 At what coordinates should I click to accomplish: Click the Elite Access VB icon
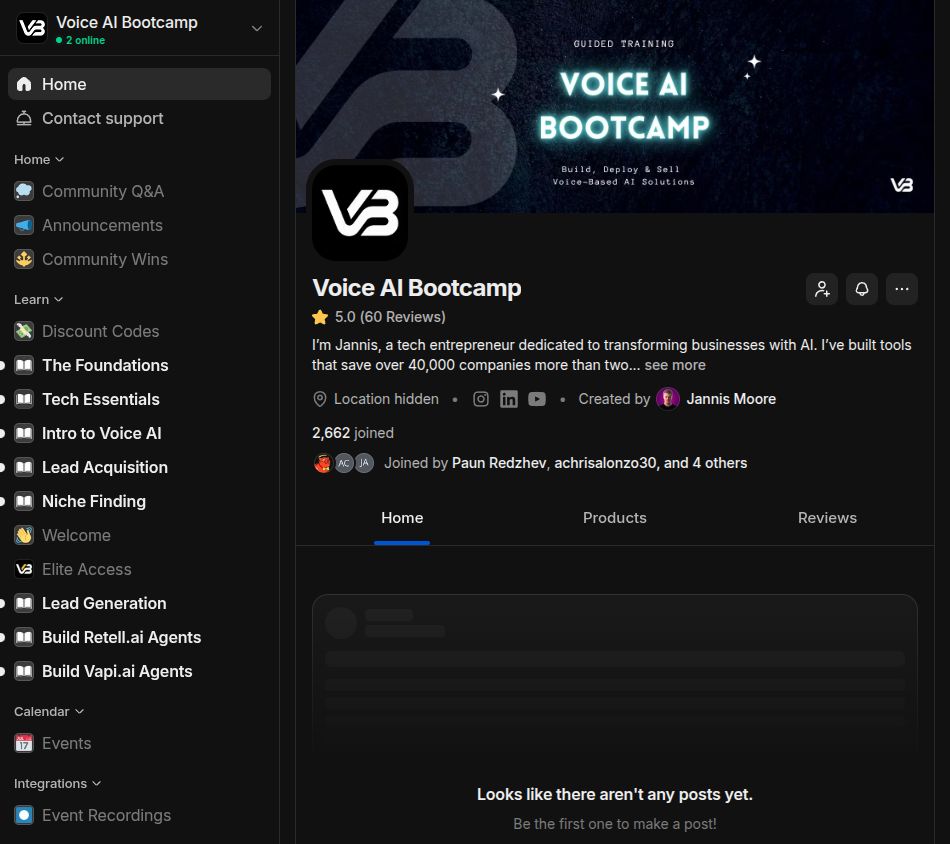(x=24, y=570)
